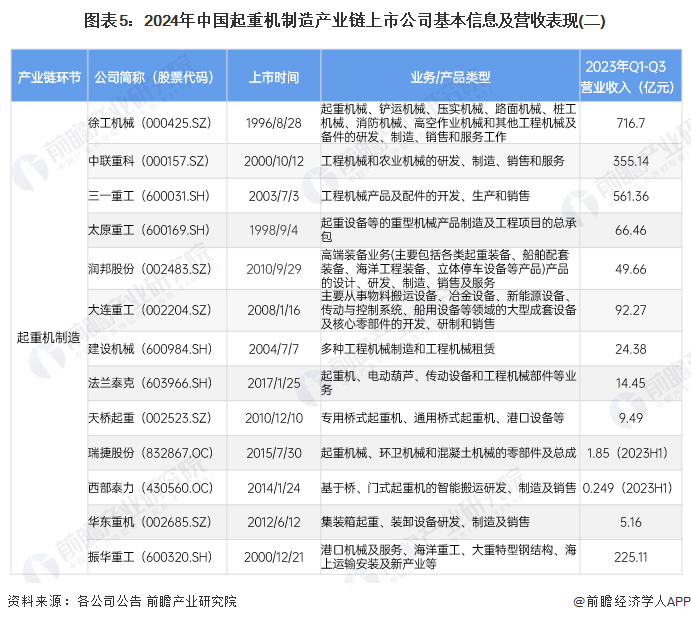Click revenue value 92.27

tap(631, 310)
